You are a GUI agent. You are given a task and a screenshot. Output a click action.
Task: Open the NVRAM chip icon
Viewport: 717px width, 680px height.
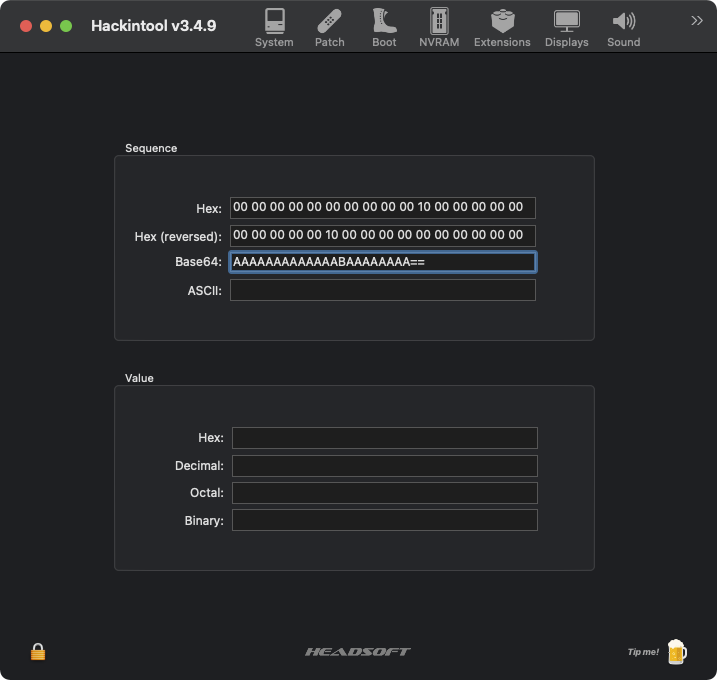coord(438,27)
